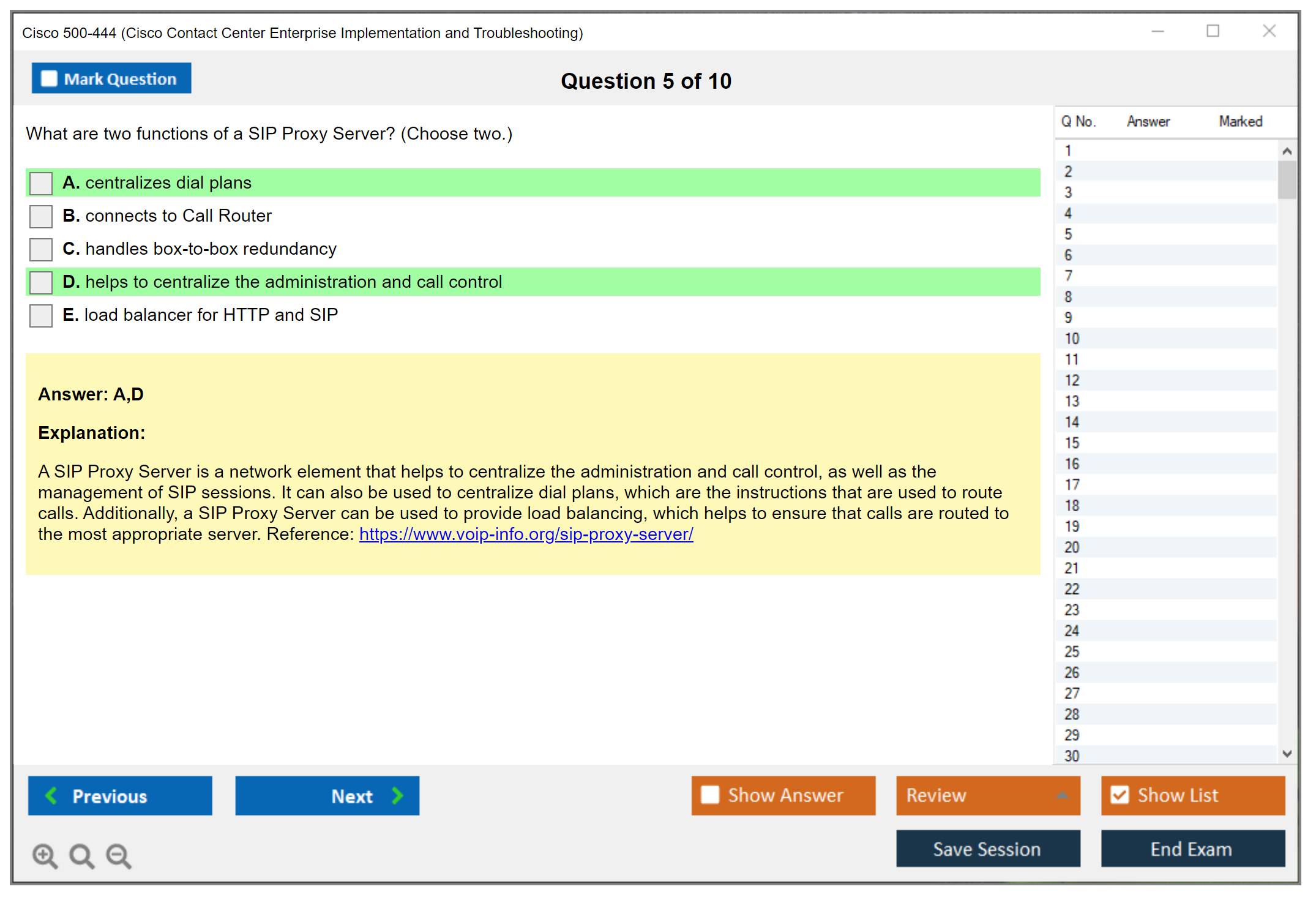This screenshot has height=900, width=1316.
Task: Click the Save Session button
Action: point(987,849)
